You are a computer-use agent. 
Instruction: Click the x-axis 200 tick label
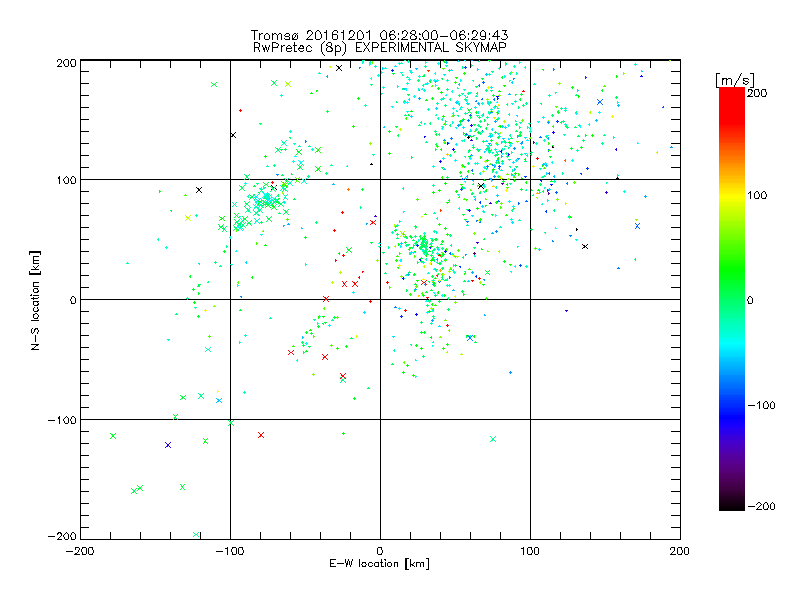(x=680, y=551)
